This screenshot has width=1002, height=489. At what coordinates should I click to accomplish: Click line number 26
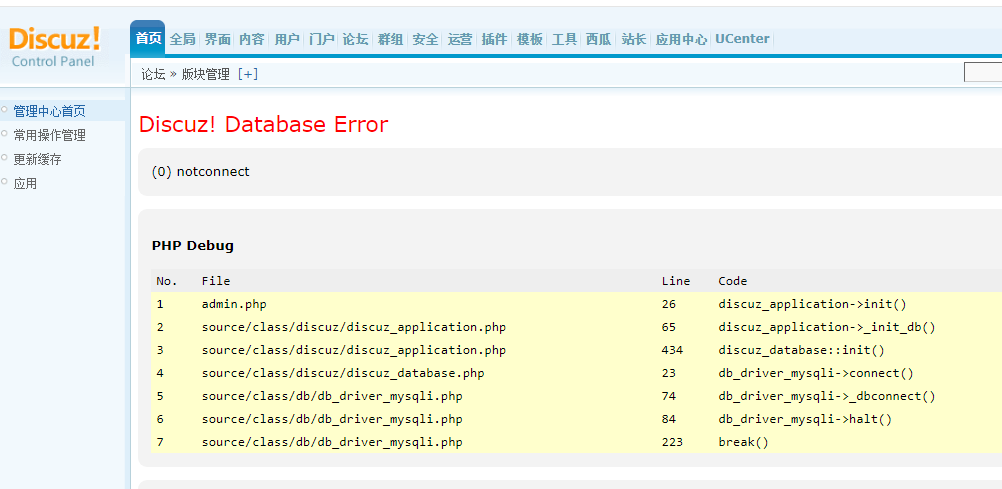coord(669,304)
